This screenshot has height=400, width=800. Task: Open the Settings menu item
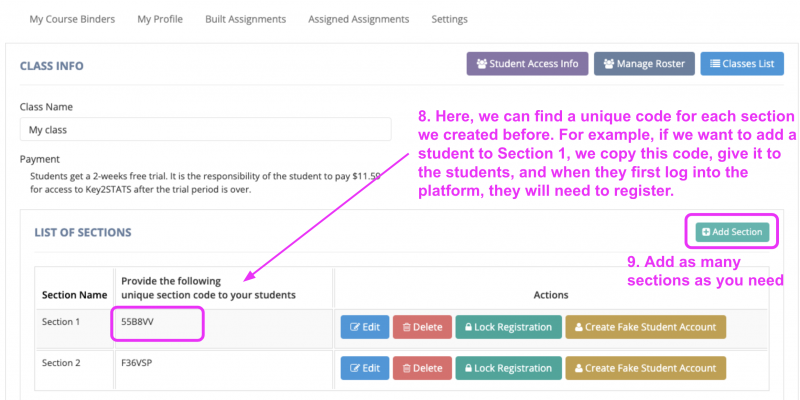point(449,19)
